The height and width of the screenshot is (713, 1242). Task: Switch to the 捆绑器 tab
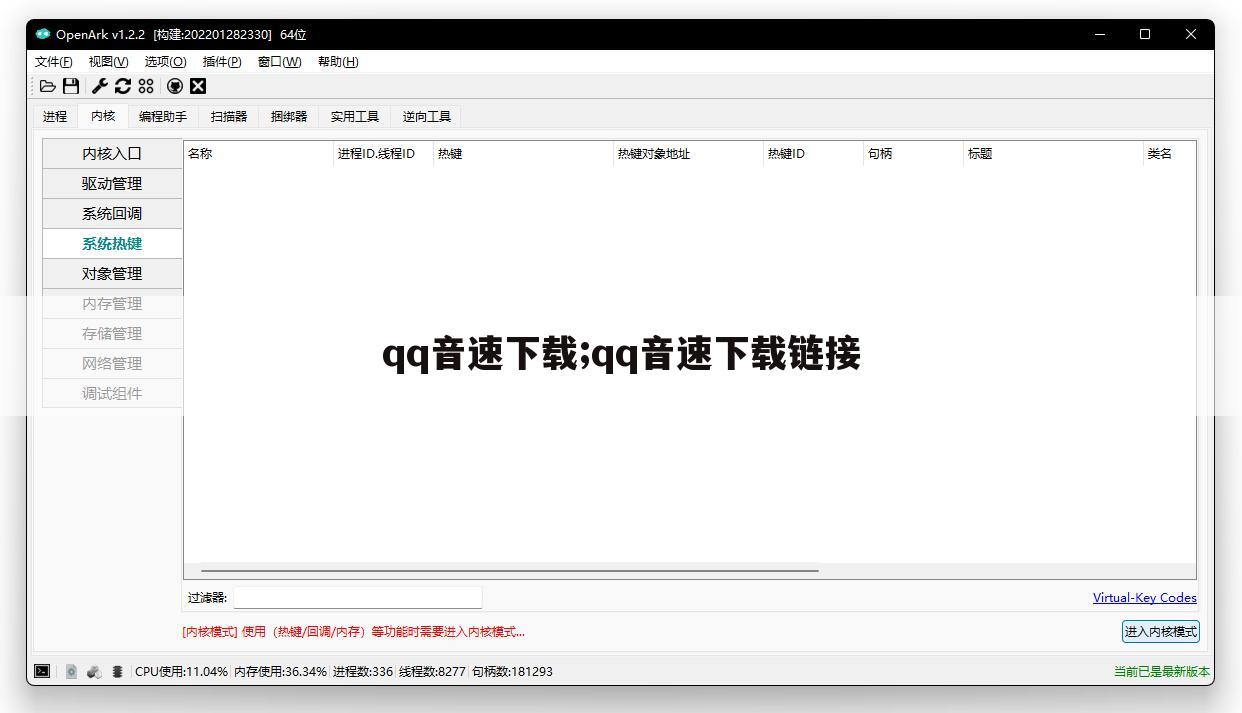click(x=289, y=116)
